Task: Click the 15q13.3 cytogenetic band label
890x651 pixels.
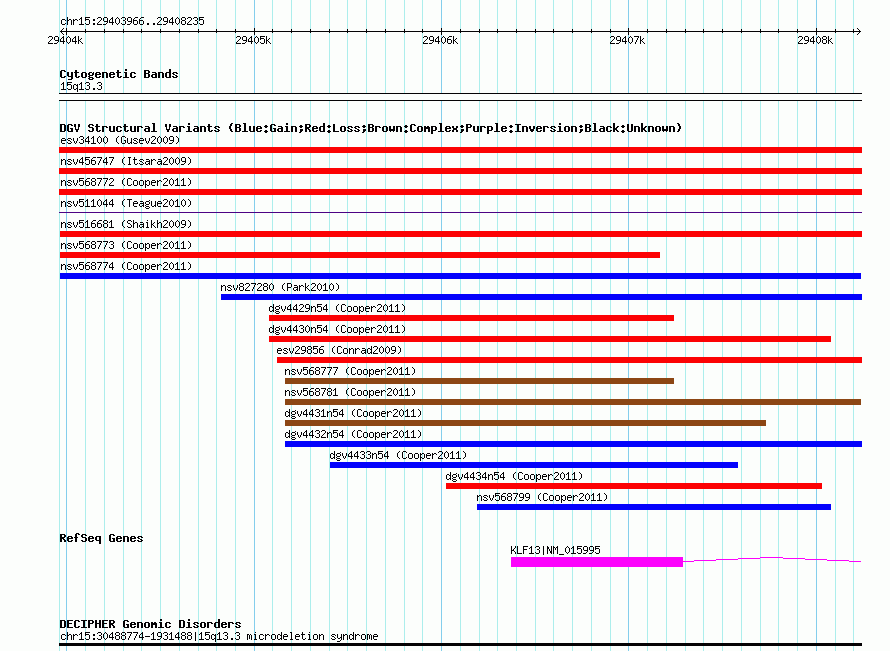Action: [x=81, y=86]
